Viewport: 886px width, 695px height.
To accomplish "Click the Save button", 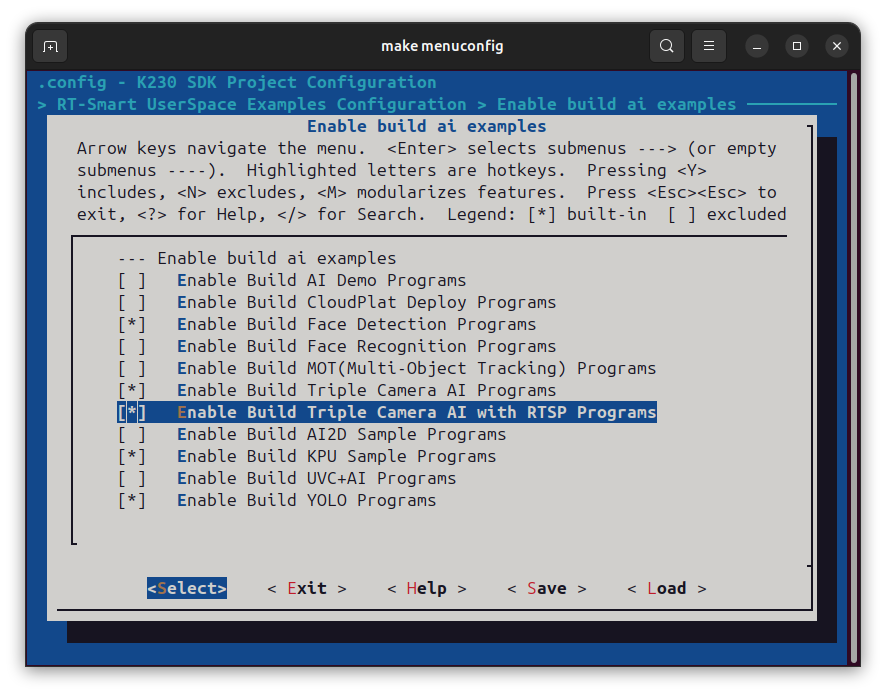I will pyautogui.click(x=546, y=588).
